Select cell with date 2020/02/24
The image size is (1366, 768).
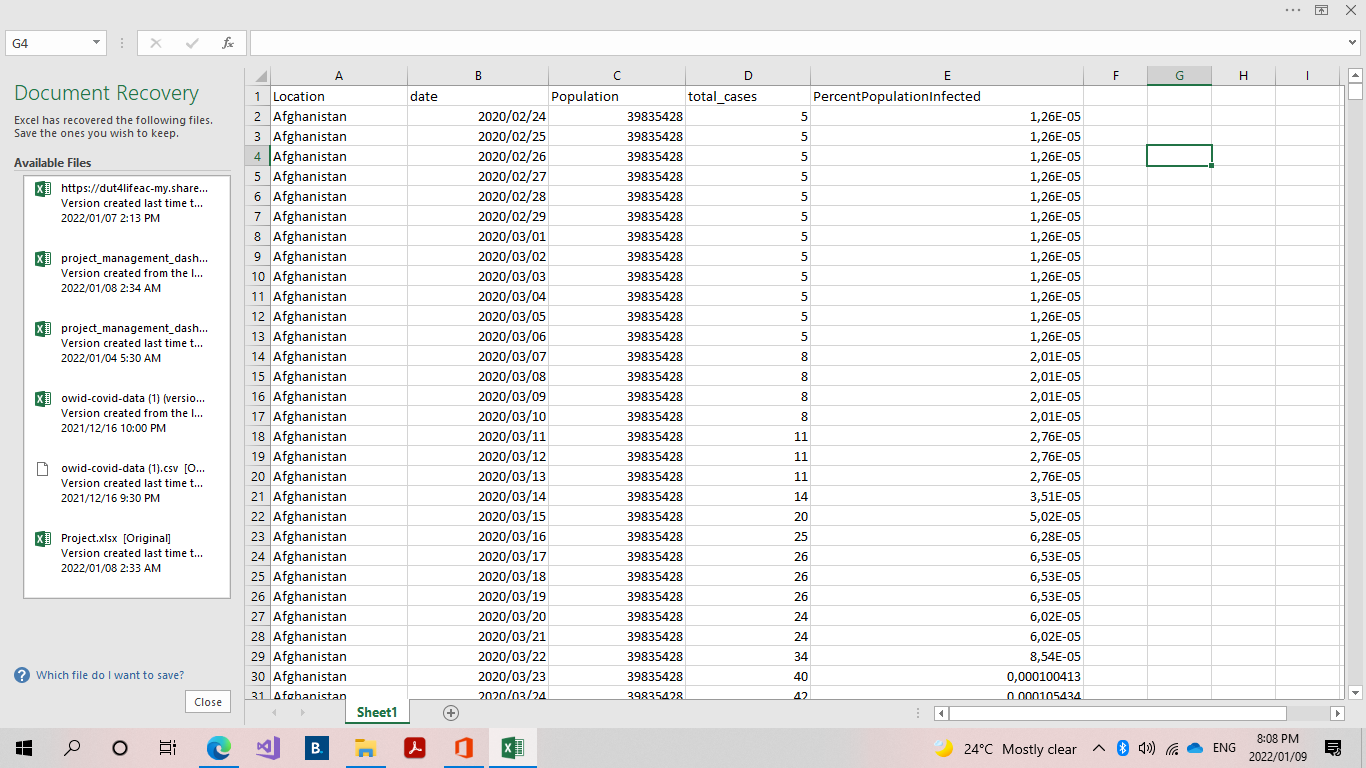coord(478,117)
